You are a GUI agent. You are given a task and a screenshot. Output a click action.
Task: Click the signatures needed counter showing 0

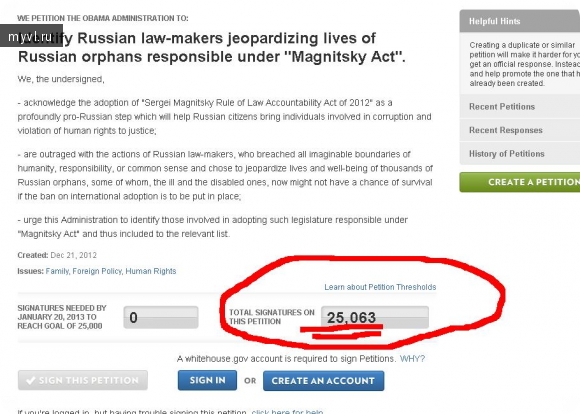161,317
